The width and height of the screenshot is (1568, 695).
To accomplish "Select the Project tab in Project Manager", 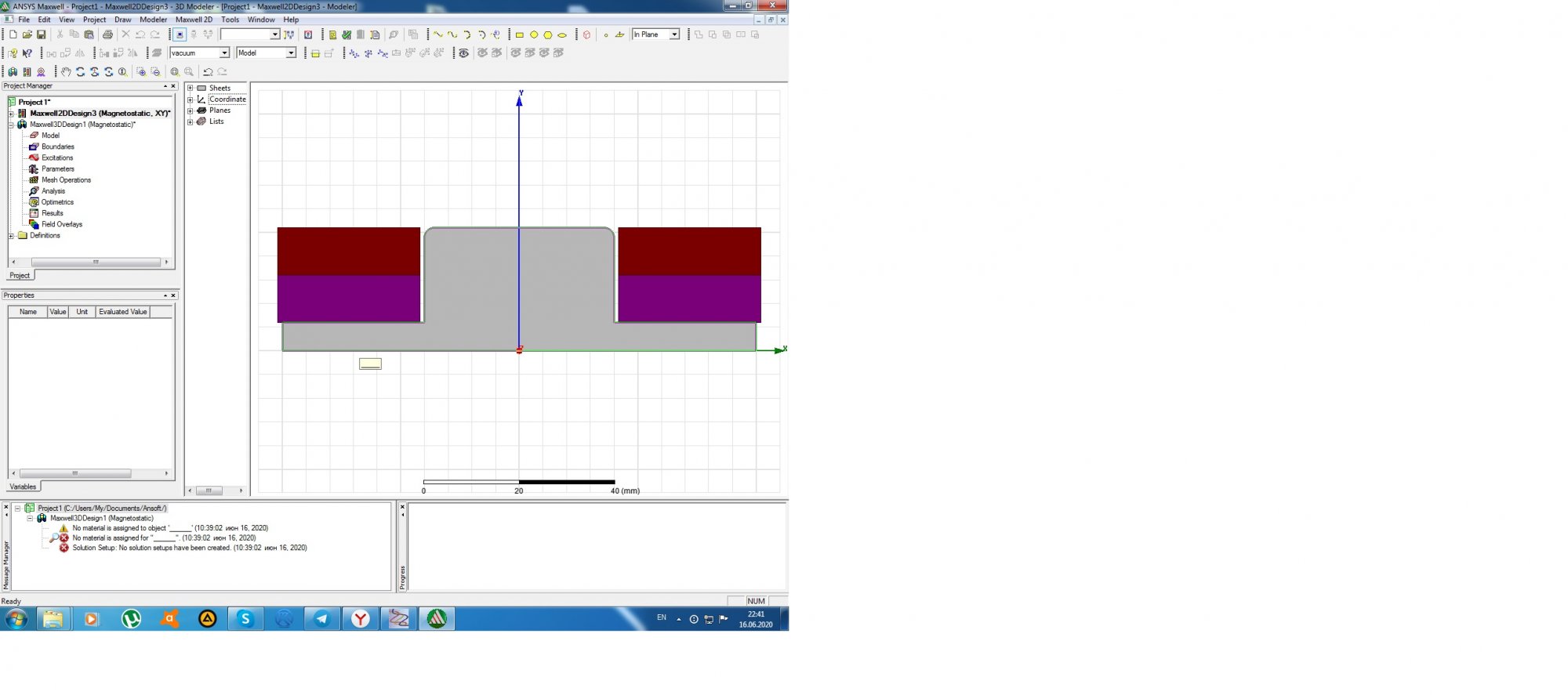I will [x=20, y=275].
